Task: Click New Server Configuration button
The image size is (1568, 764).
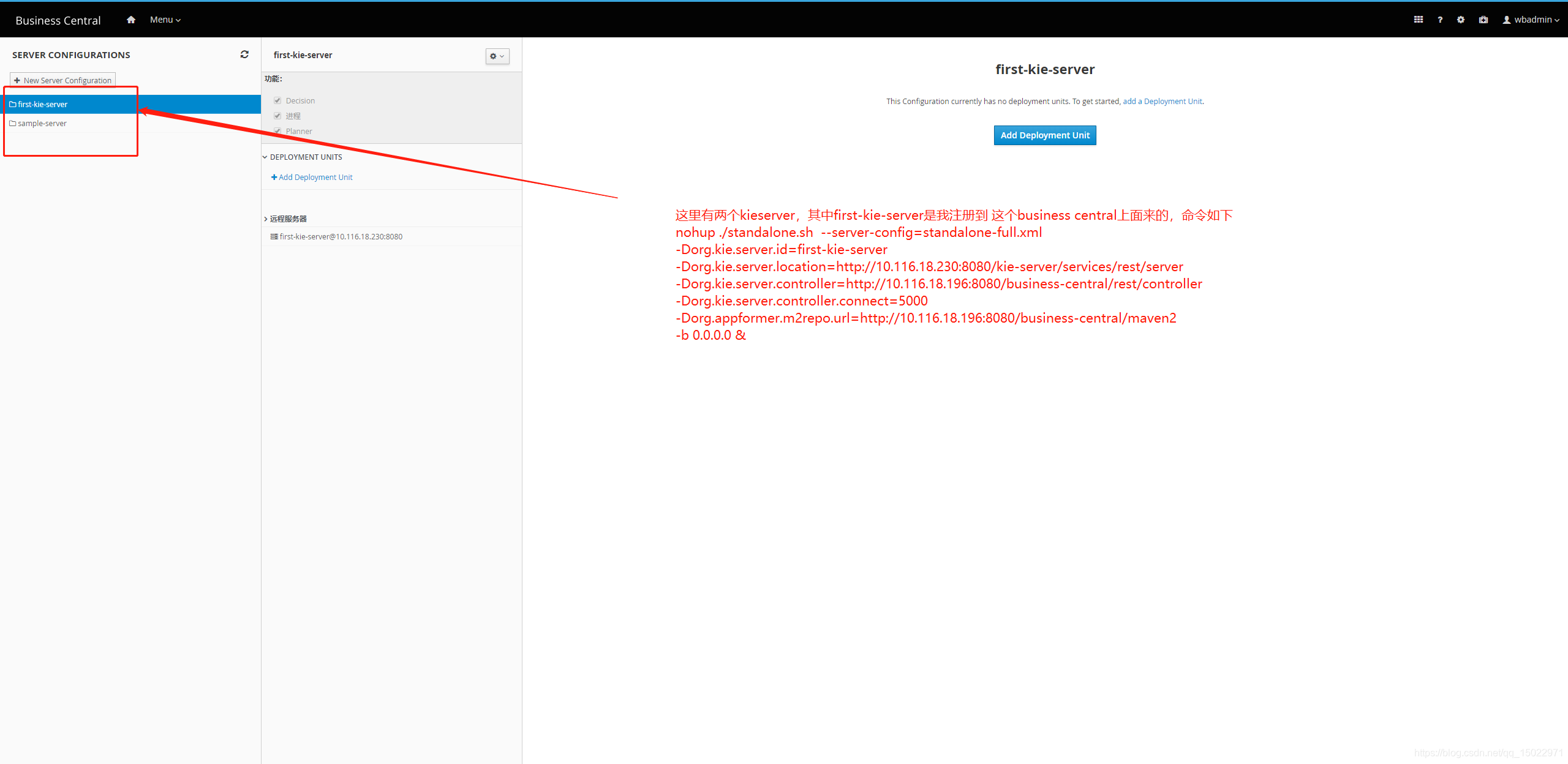Action: coord(63,80)
